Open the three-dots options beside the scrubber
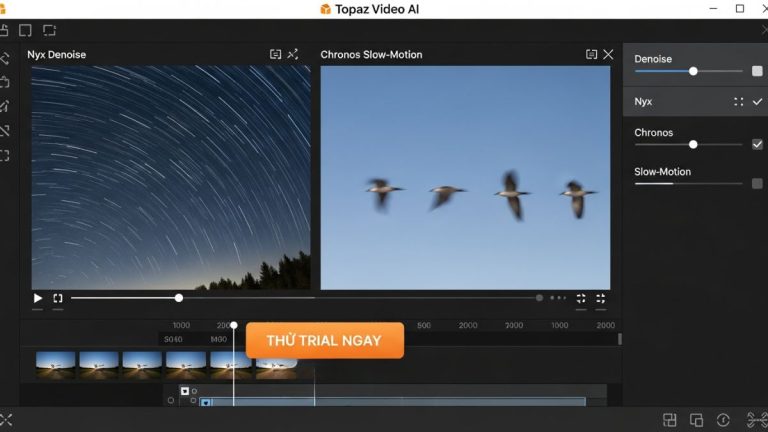The height and width of the screenshot is (432, 768). 558,298
